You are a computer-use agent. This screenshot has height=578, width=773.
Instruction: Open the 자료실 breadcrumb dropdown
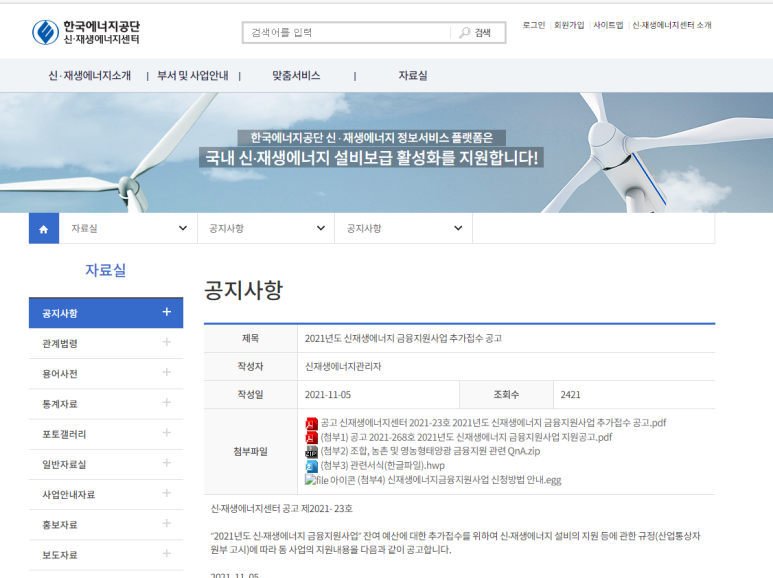128,228
